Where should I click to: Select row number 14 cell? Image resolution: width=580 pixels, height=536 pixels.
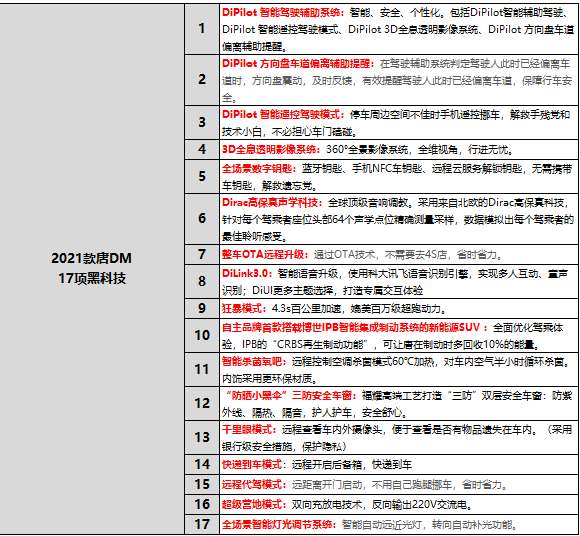(x=202, y=464)
